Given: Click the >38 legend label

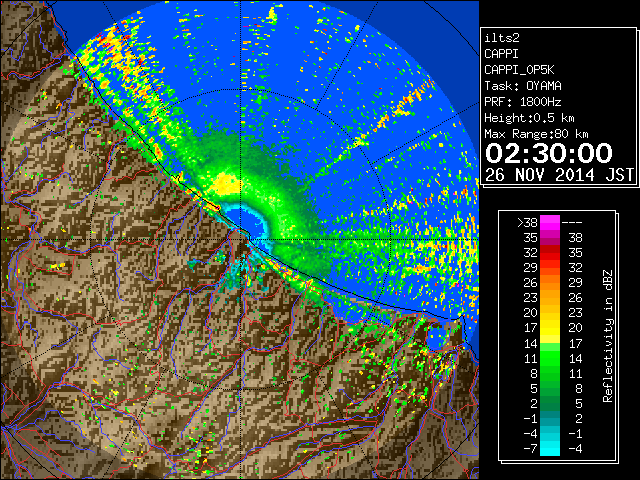Looking at the screenshot, I should [x=527, y=223].
